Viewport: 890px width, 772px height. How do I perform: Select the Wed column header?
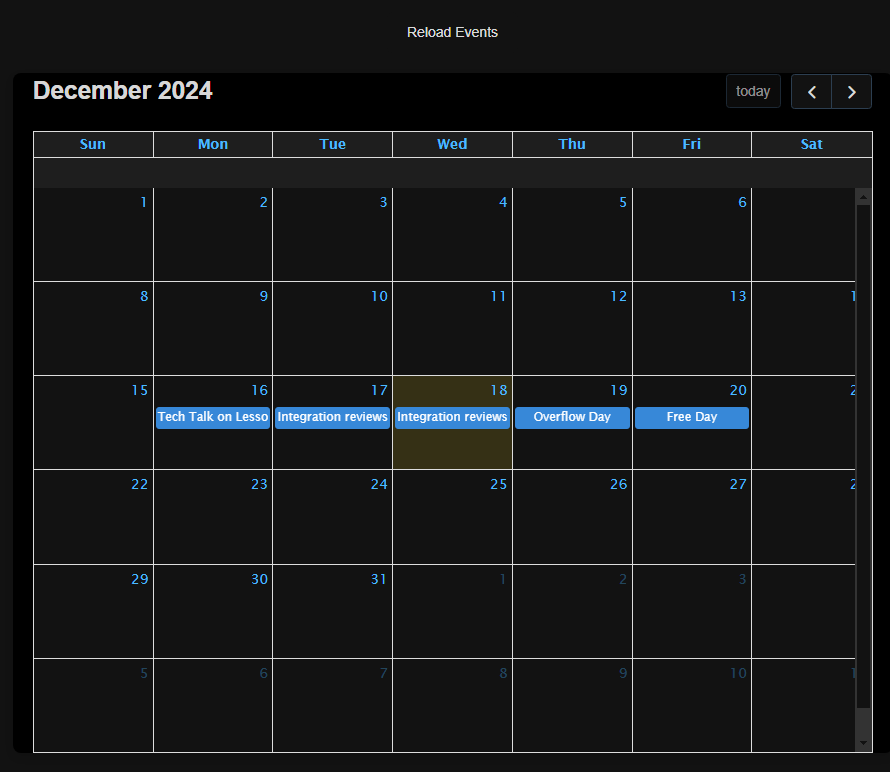coord(452,144)
